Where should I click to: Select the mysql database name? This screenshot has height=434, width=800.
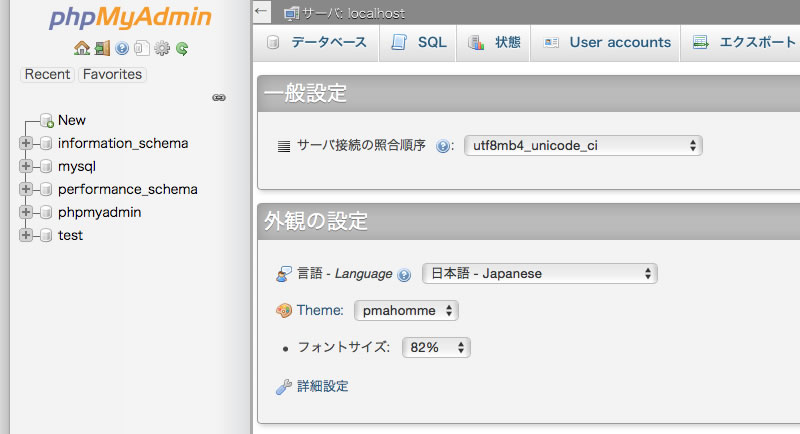point(77,166)
